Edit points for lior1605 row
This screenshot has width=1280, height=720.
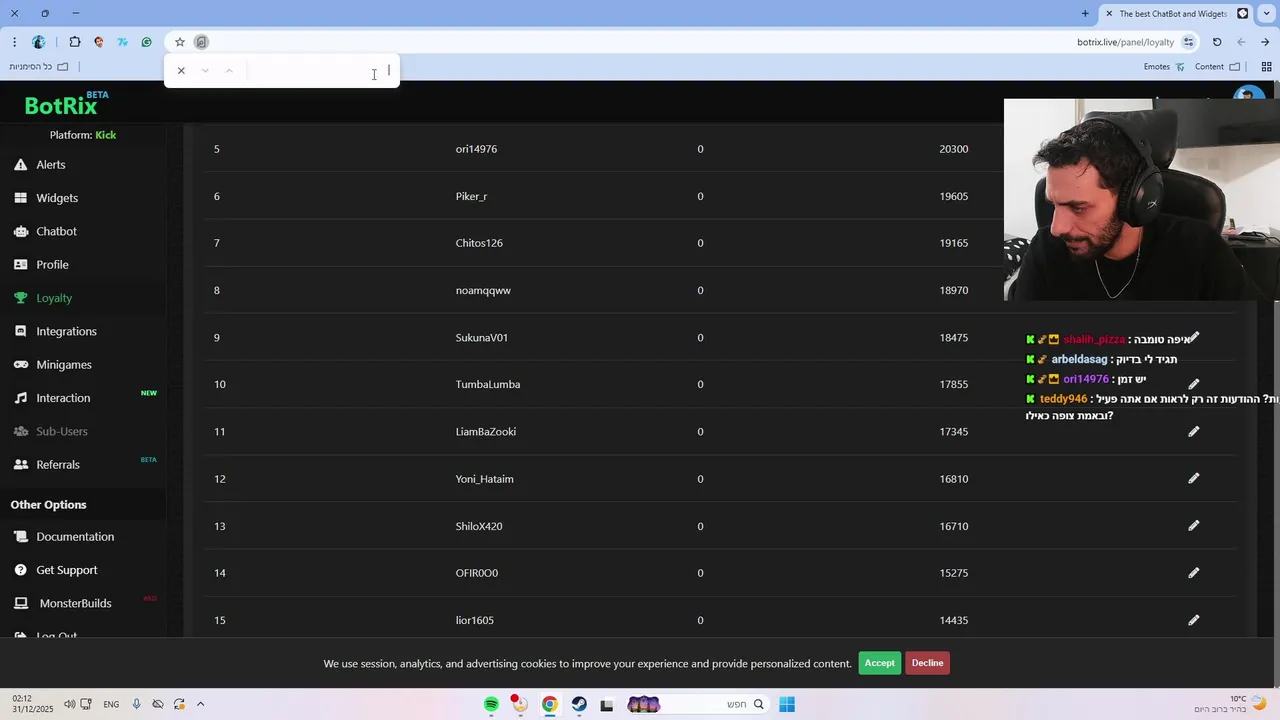(1193, 620)
